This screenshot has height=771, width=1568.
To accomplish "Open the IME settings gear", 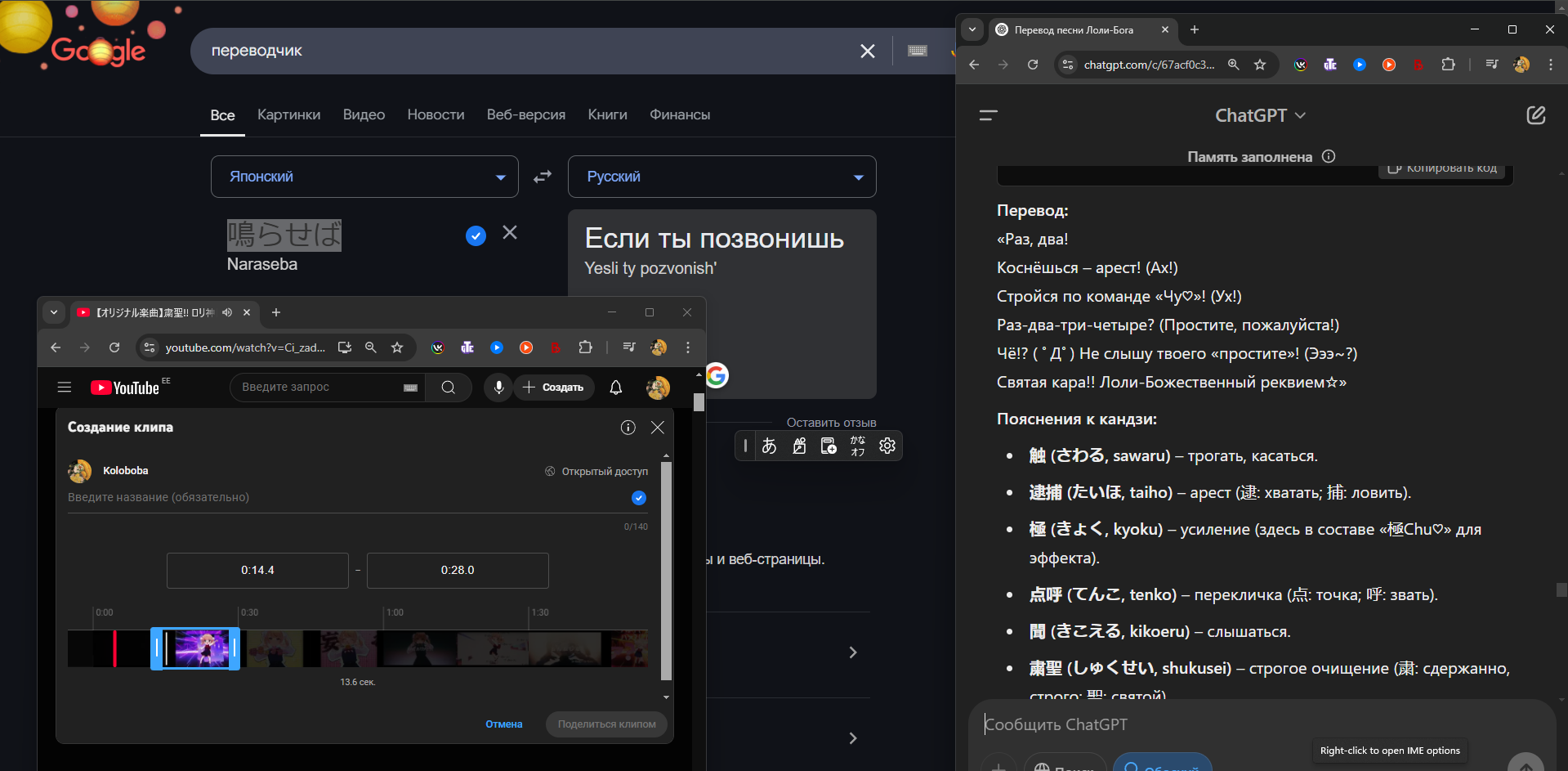I will (x=887, y=446).
